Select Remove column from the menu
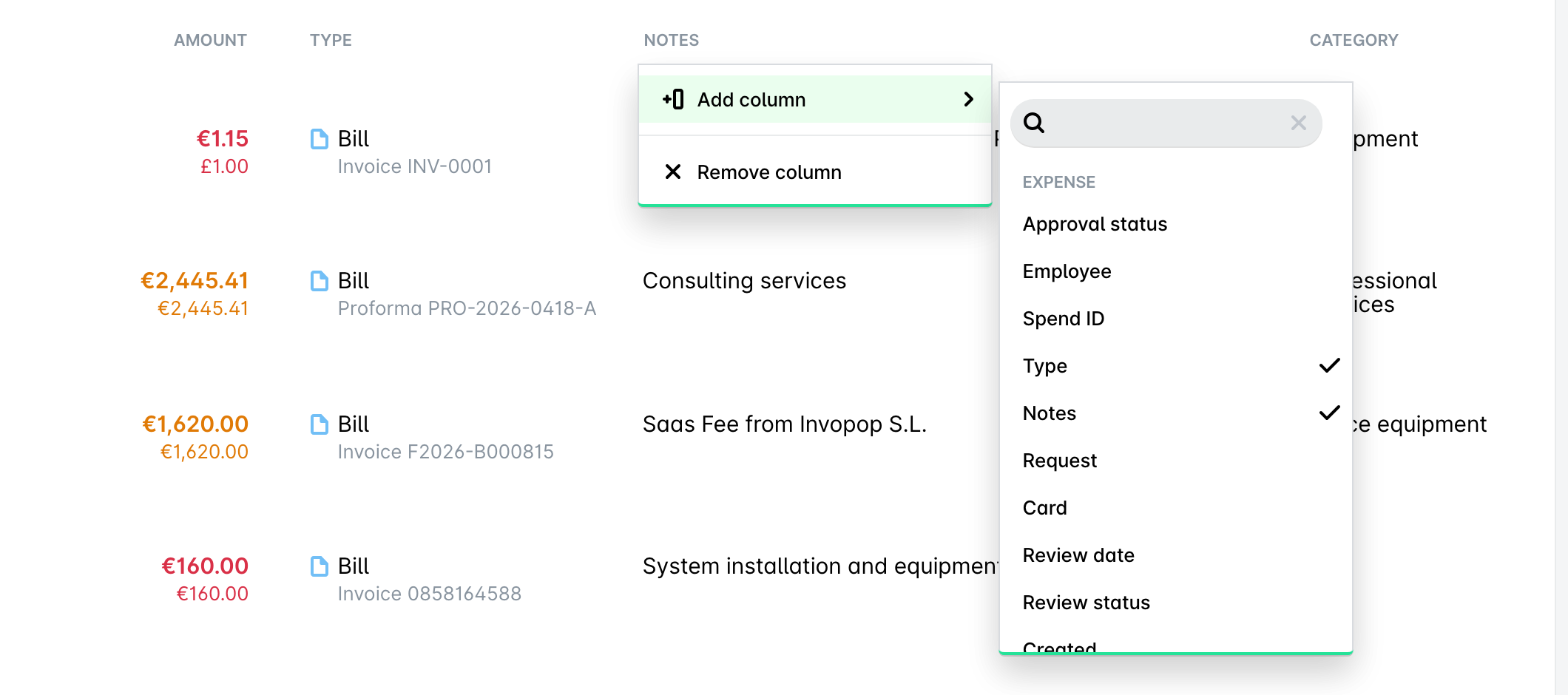Screen dimensions: 1568x695 [815, 172]
